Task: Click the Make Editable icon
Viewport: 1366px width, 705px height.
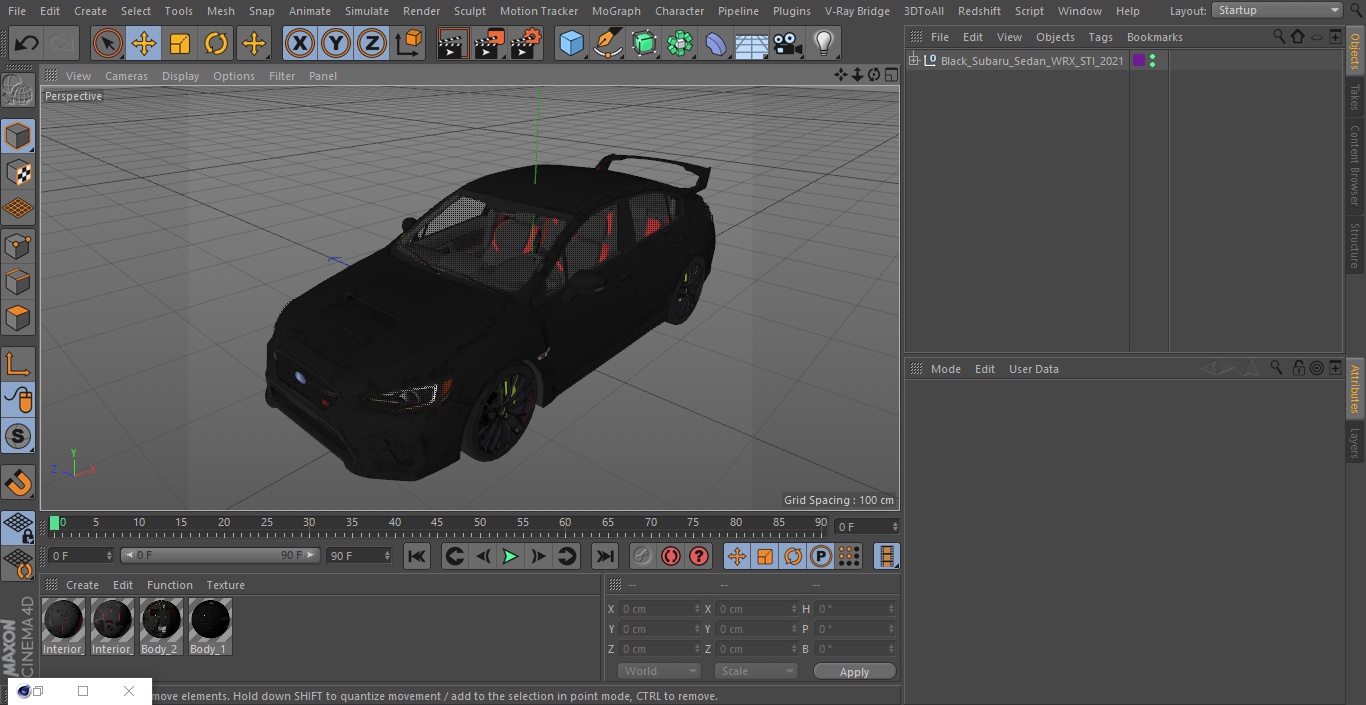Action: pos(18,91)
